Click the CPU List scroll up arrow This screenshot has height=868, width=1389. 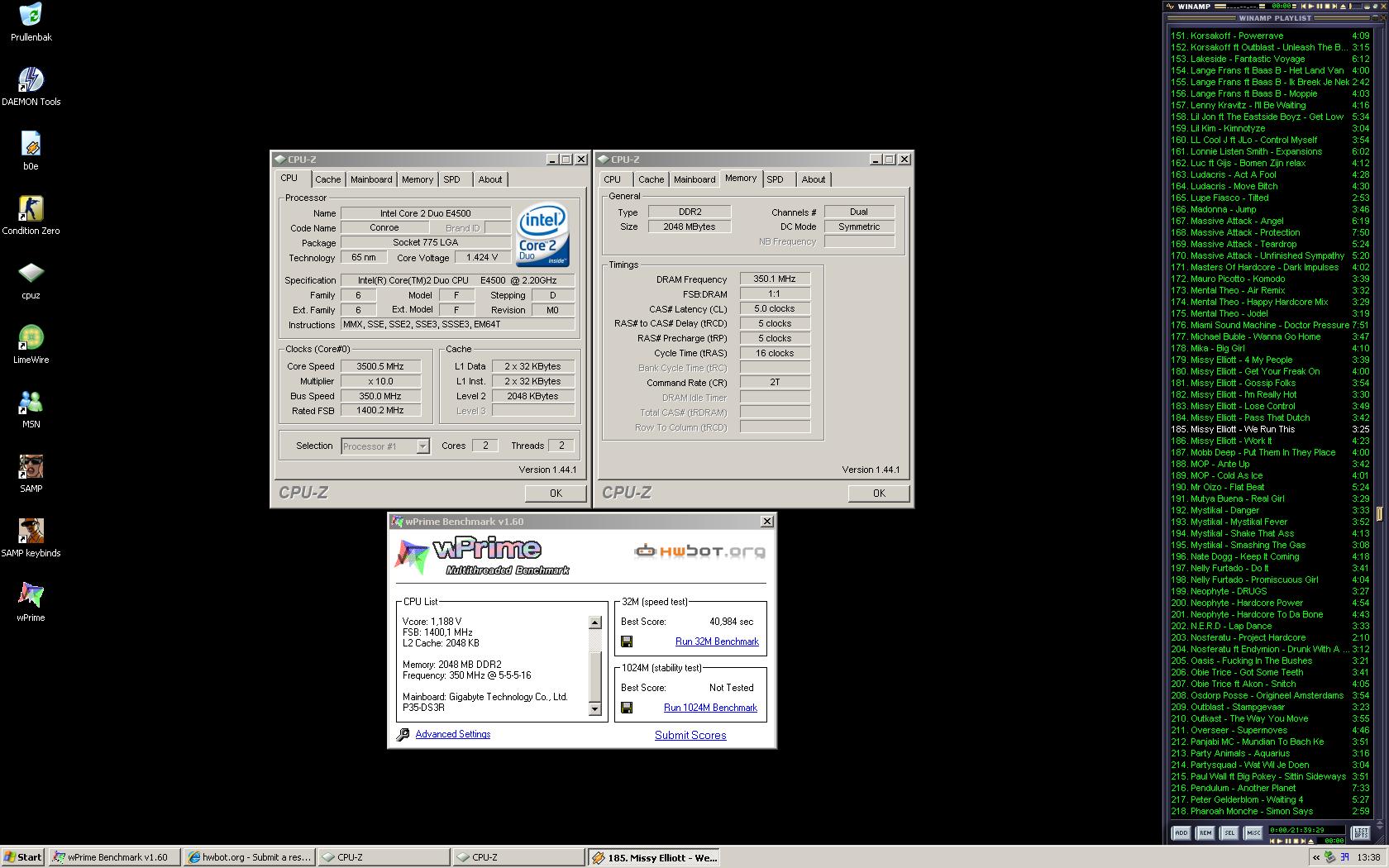(594, 622)
